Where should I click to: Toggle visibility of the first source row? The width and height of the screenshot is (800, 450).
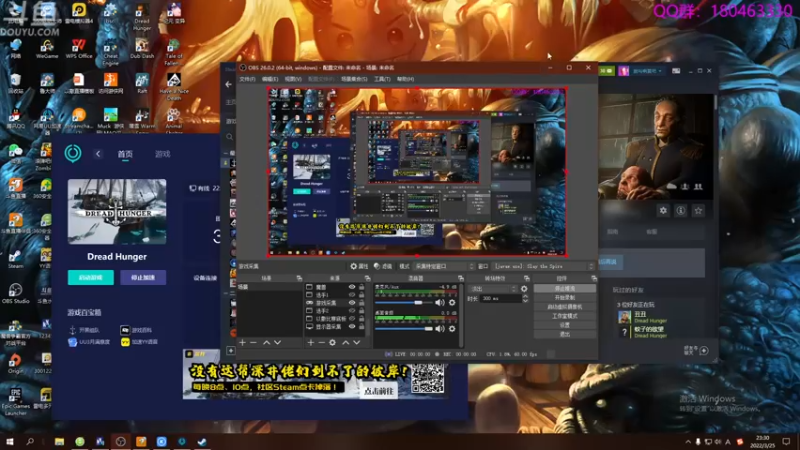pos(352,287)
